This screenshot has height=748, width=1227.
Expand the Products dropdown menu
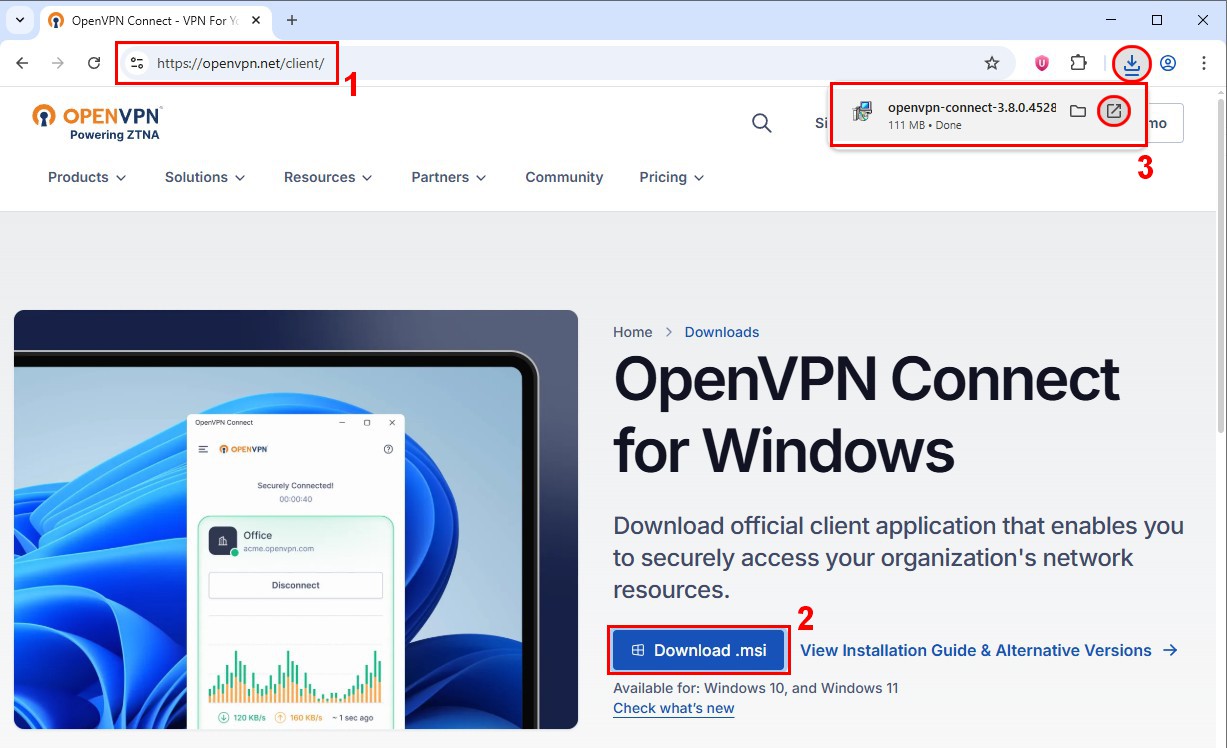coord(87,177)
